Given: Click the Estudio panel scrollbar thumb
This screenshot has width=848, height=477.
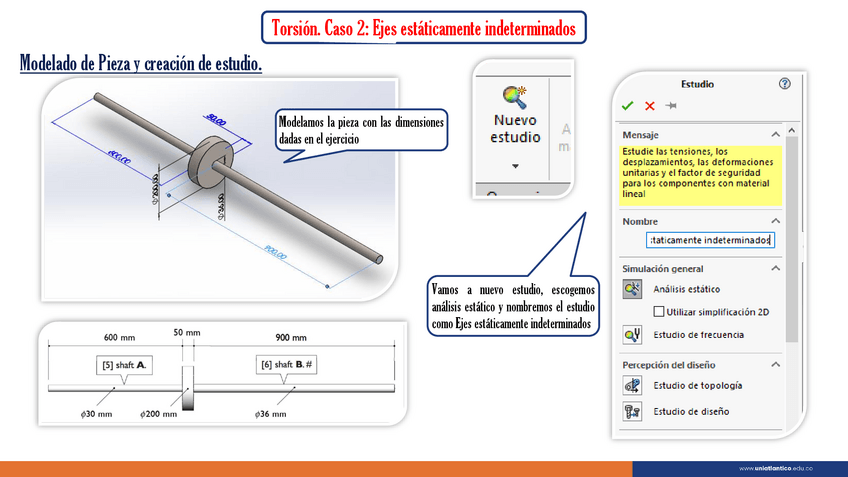Looking at the screenshot, I should click(792, 239).
